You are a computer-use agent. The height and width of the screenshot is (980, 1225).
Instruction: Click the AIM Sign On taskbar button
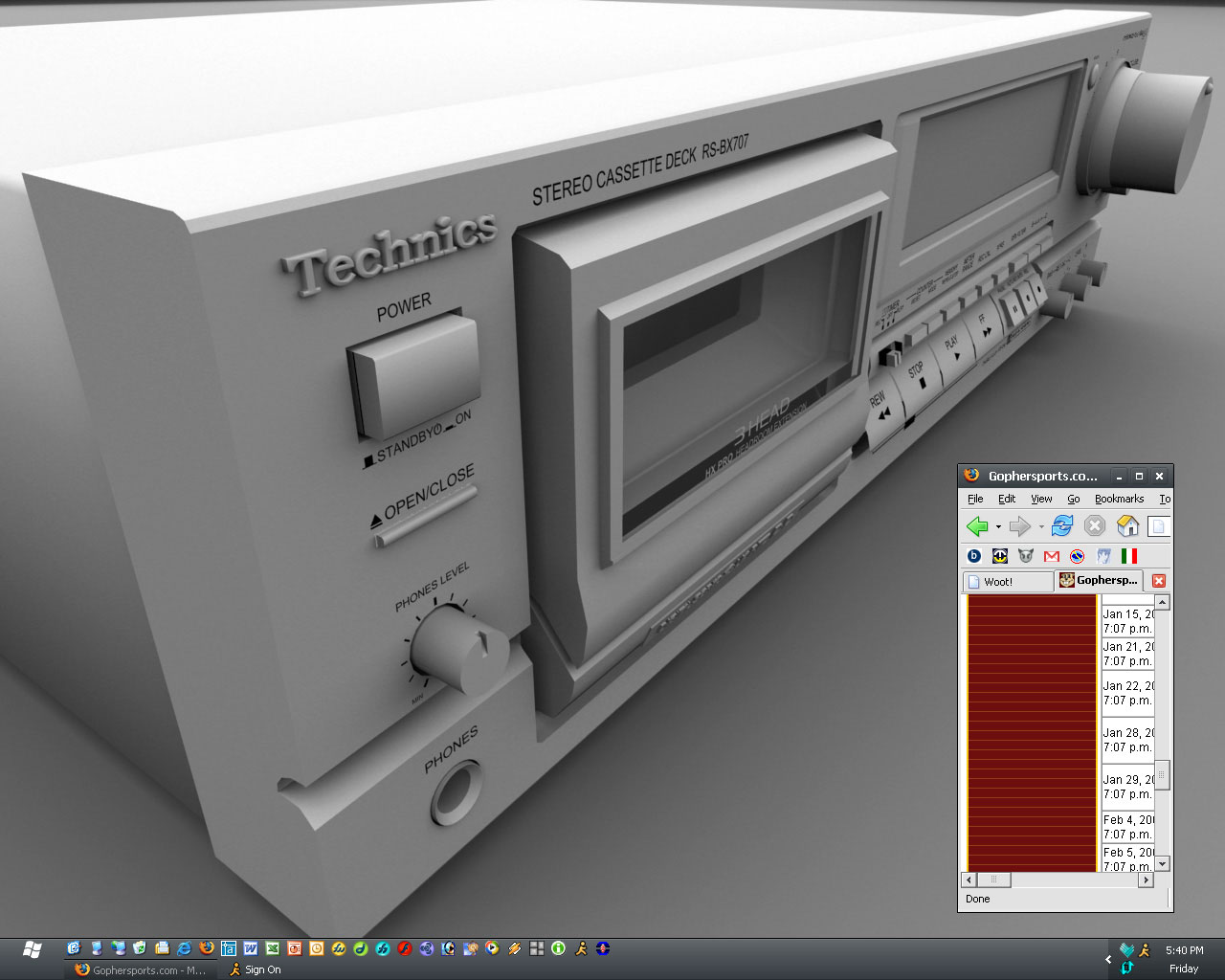click(x=255, y=969)
